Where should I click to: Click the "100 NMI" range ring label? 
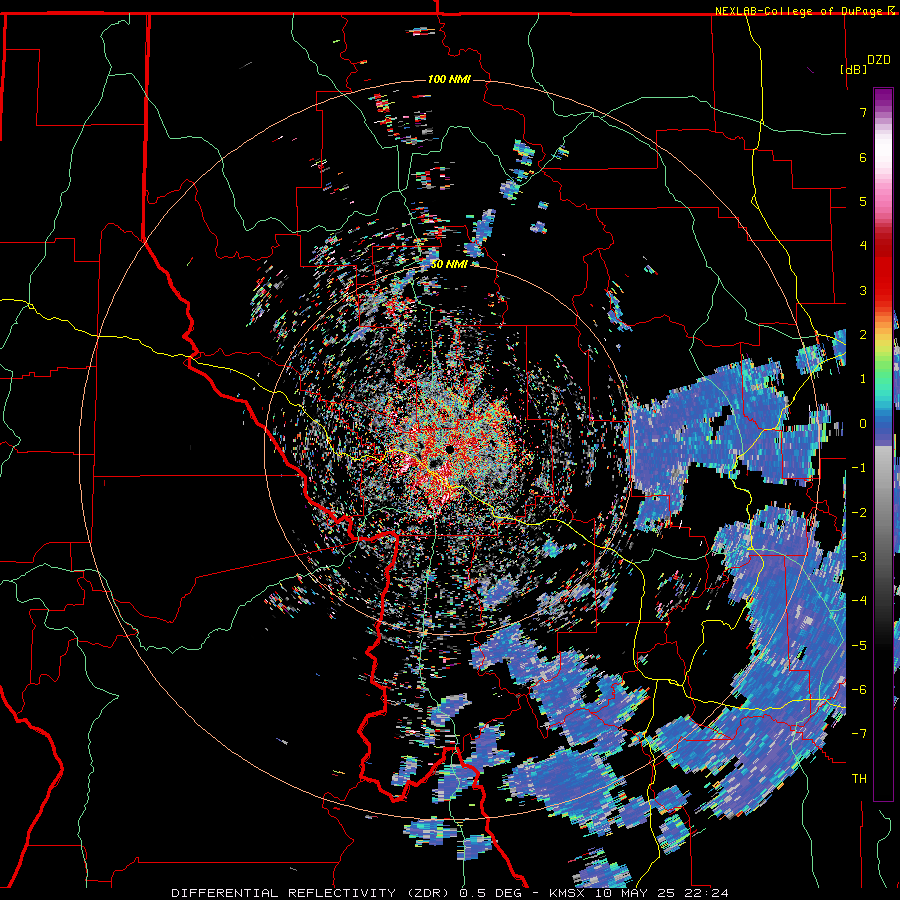[449, 79]
